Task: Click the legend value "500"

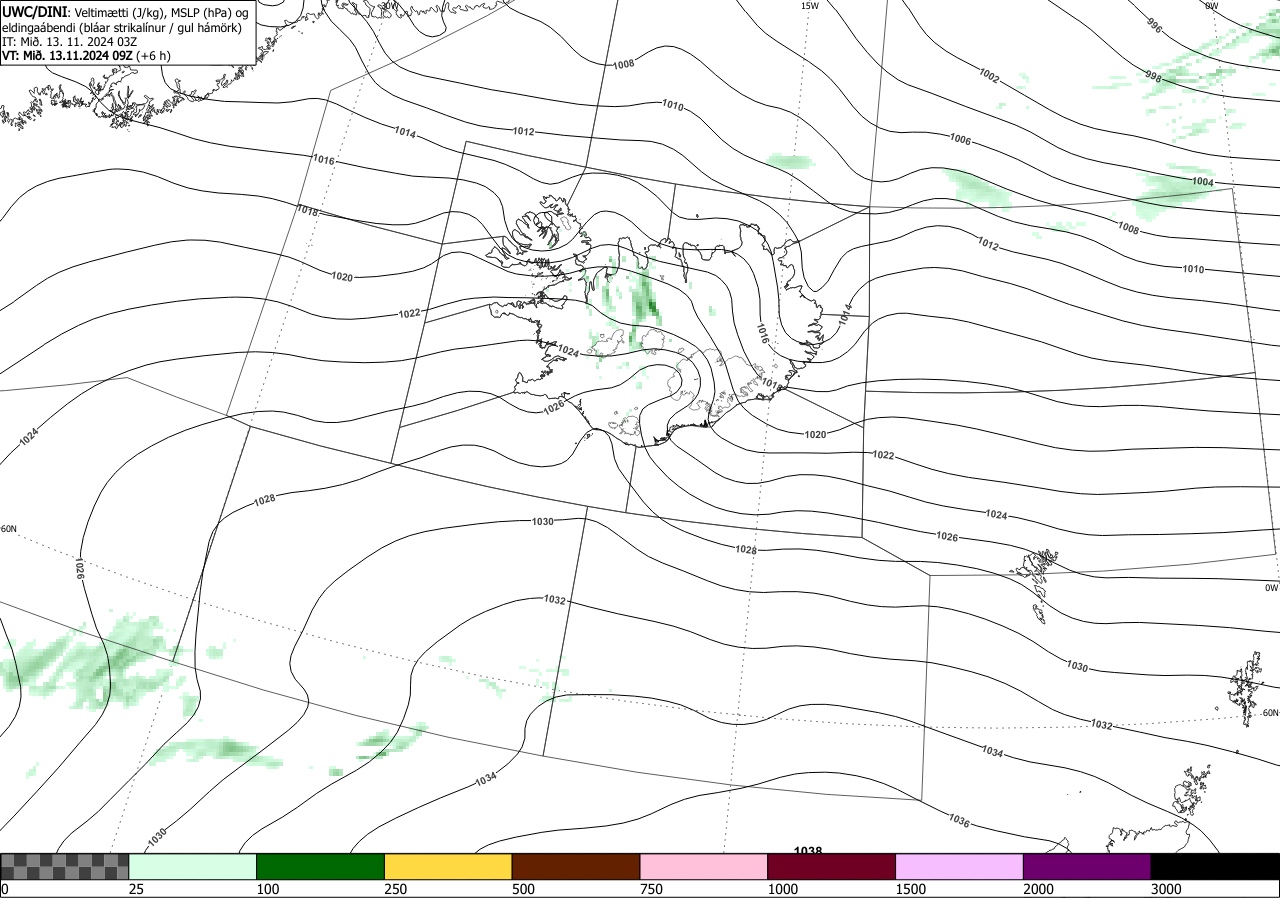Action: click(x=524, y=889)
